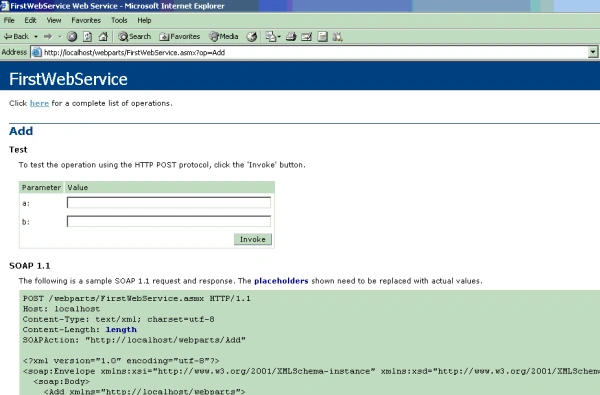The image size is (600, 395).
Task: Click the Discuss toolbar icon
Action: pyautogui.click(x=323, y=36)
